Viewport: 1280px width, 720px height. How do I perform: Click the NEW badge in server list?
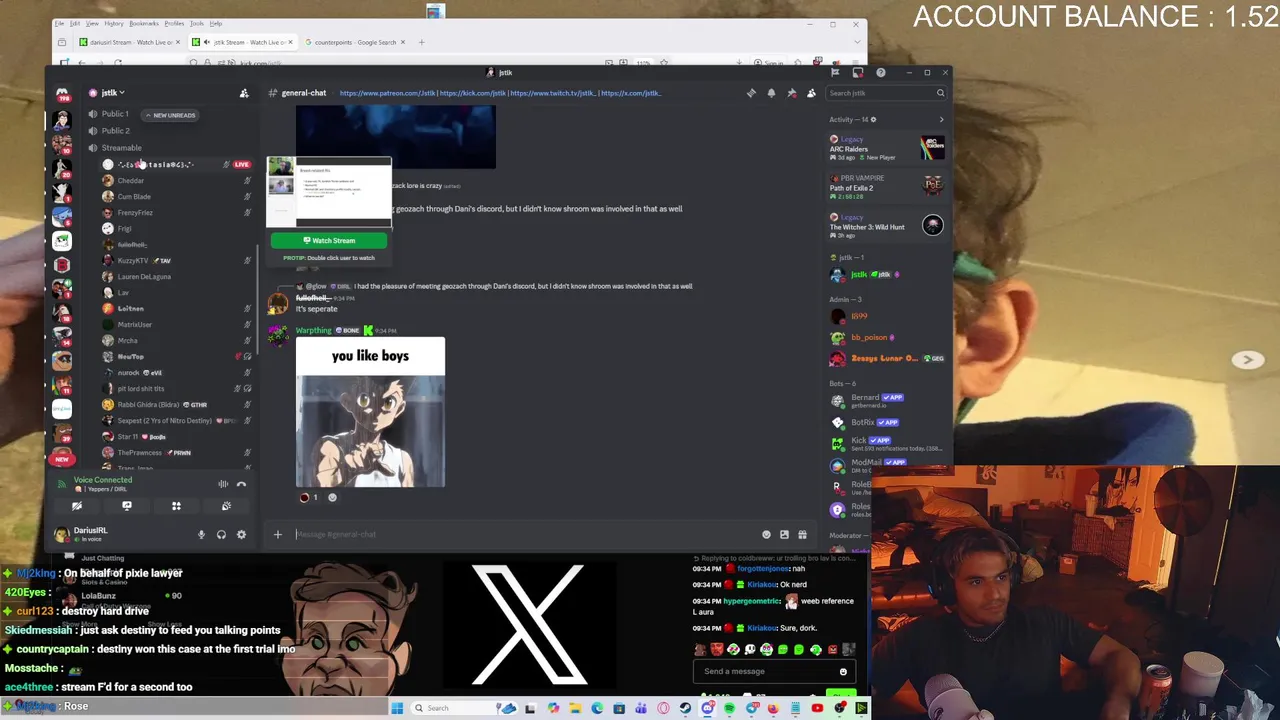(x=62, y=458)
